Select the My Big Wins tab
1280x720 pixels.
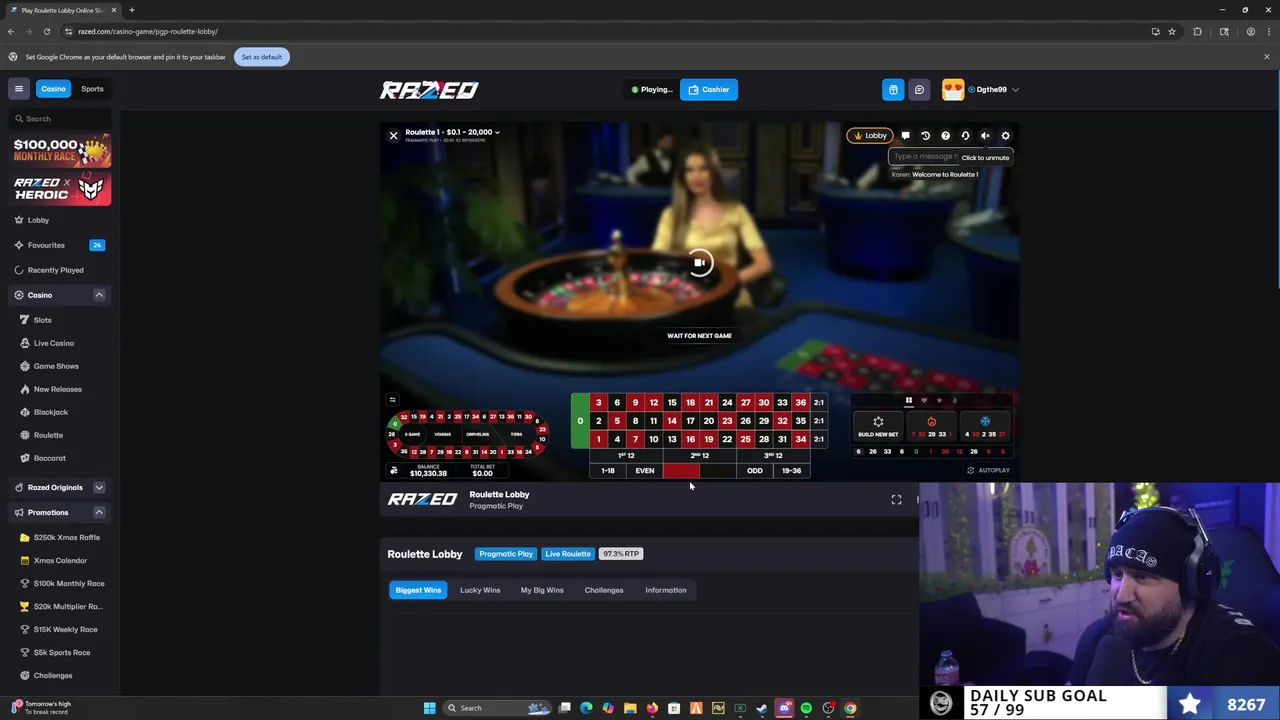click(542, 590)
